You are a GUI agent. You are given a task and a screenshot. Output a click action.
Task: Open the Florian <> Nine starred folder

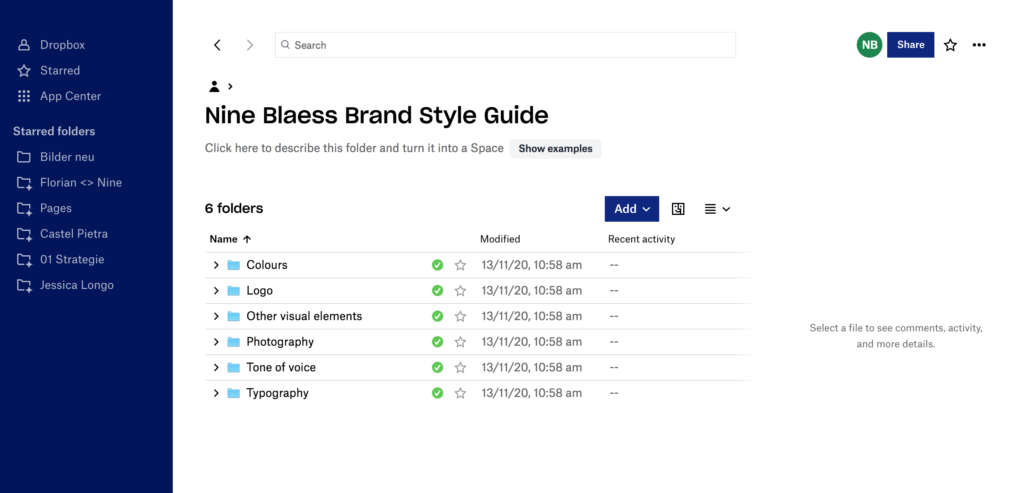pos(69,182)
